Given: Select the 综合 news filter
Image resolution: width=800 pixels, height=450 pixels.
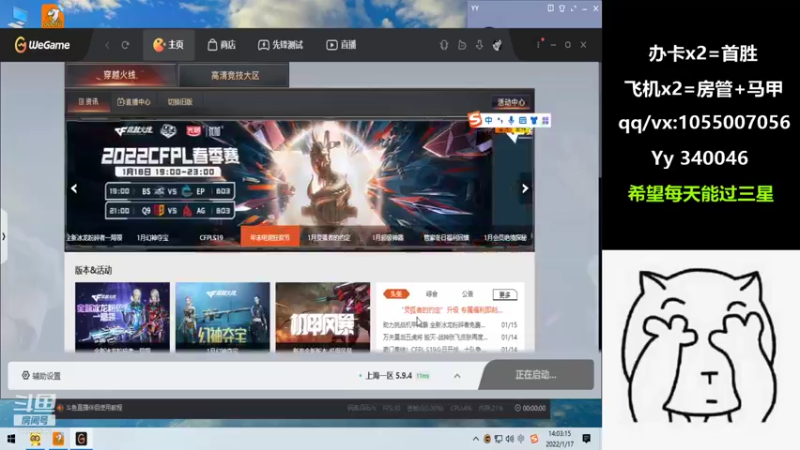Looking at the screenshot, I should click(x=432, y=294).
